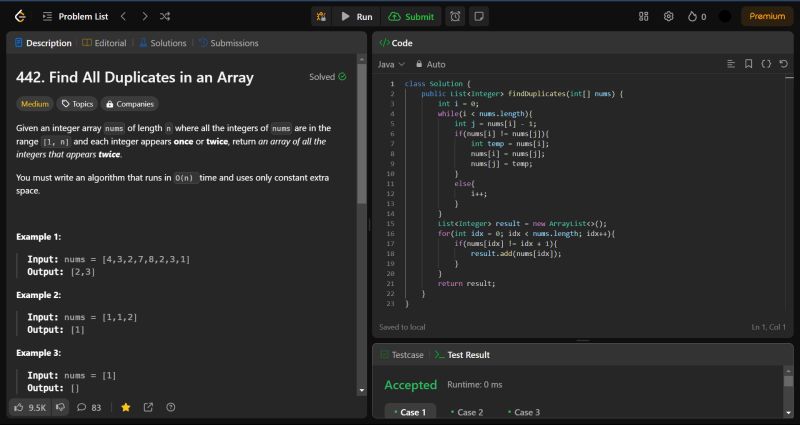Switch to the Testcase tab
800x425 pixels.
point(401,354)
